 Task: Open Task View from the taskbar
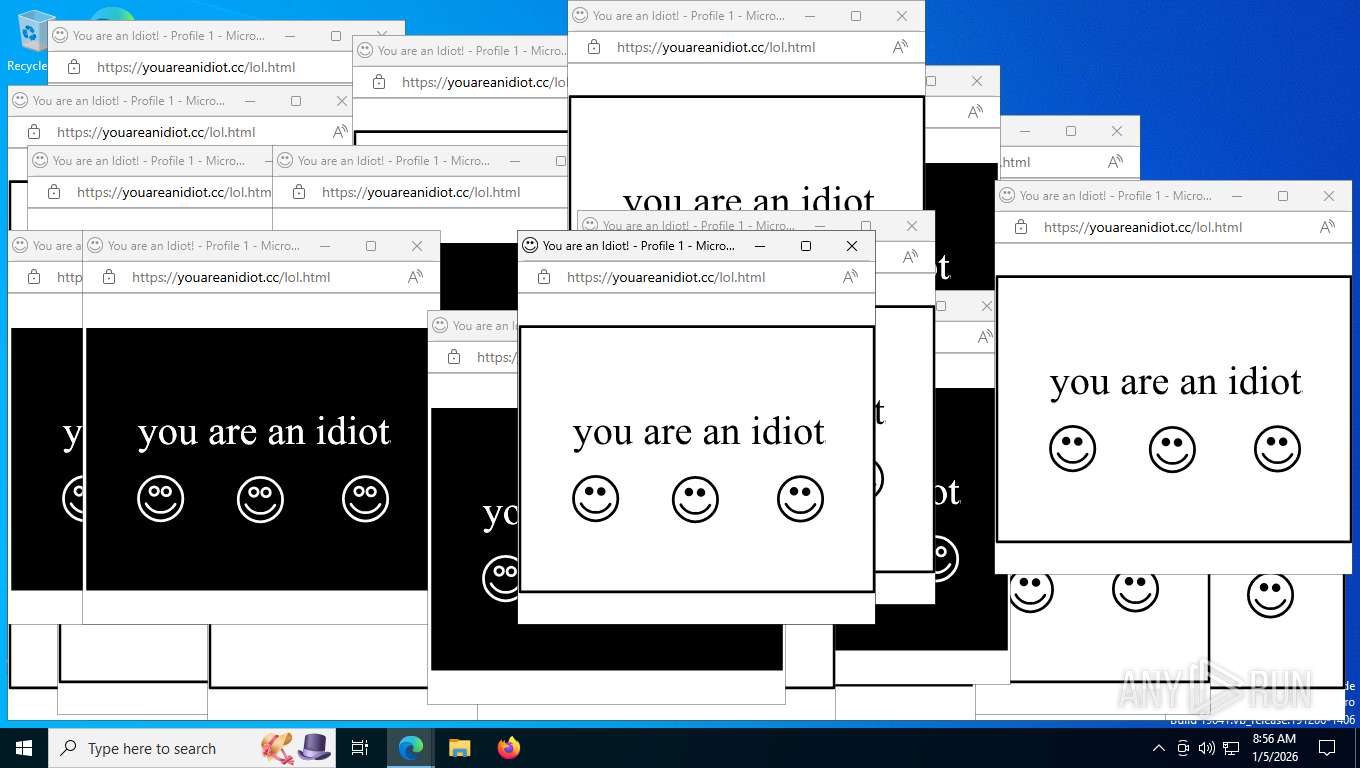coord(360,748)
